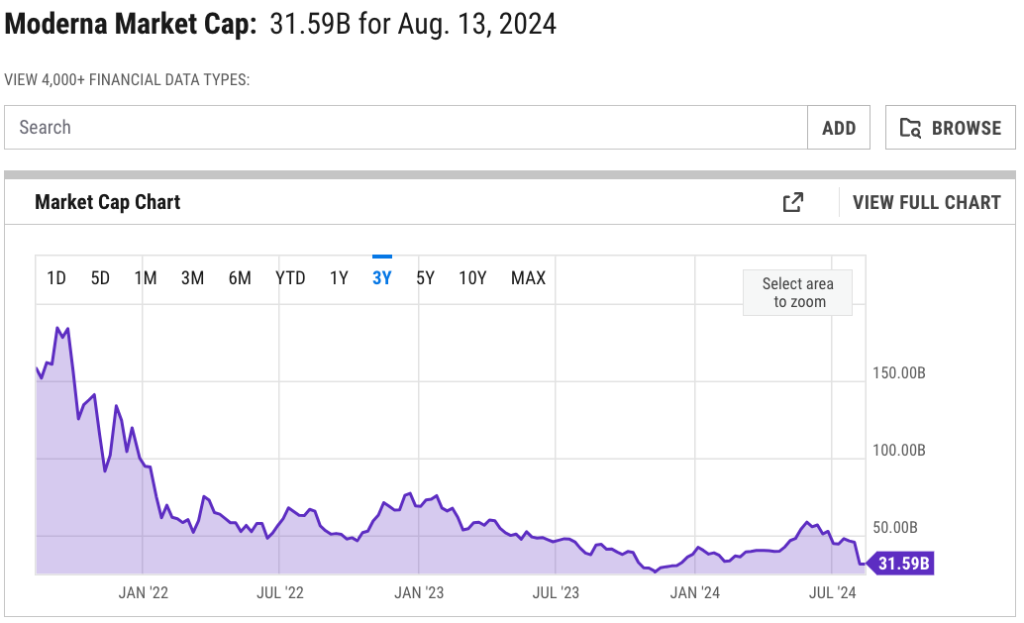Viewport: 1024px width, 623px height.
Task: Open the chart pop-out icon
Action: 792,202
